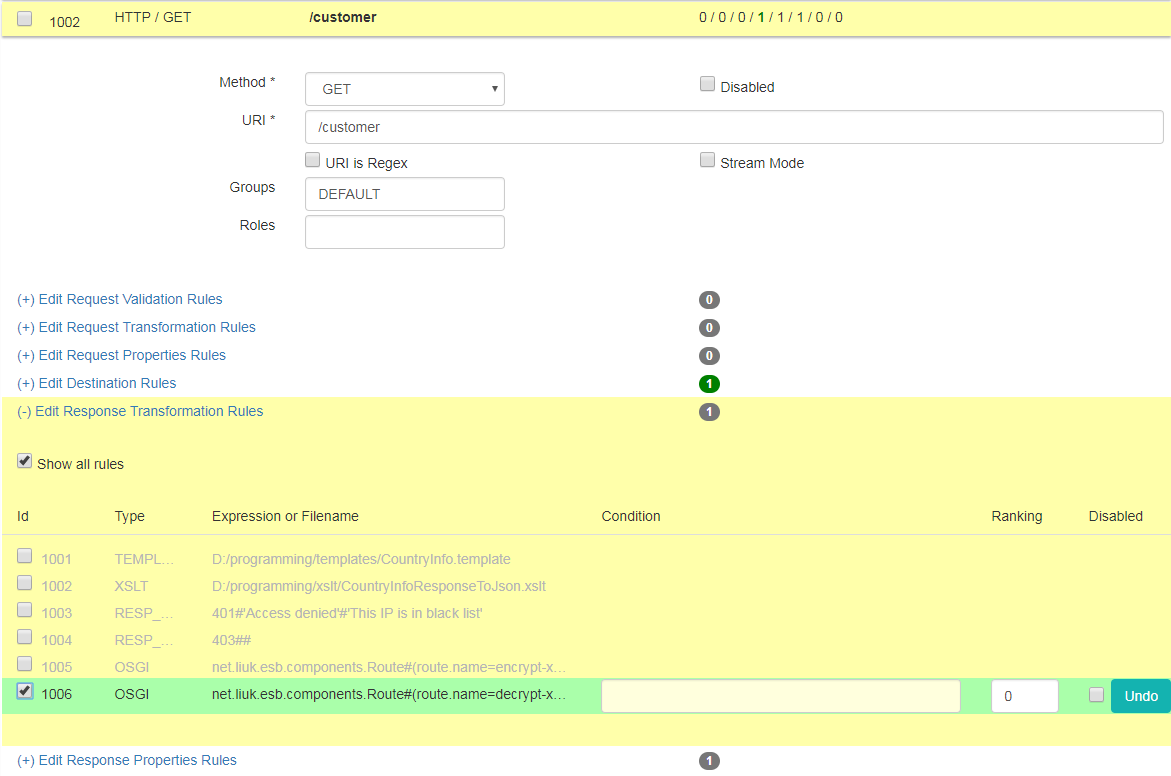Click the Groups field with DEFAULT
Viewport: 1171px width, 776px height.
tap(404, 194)
